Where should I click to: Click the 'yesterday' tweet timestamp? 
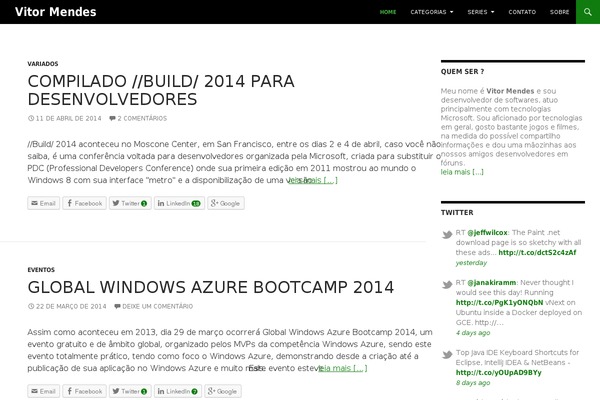point(471,263)
